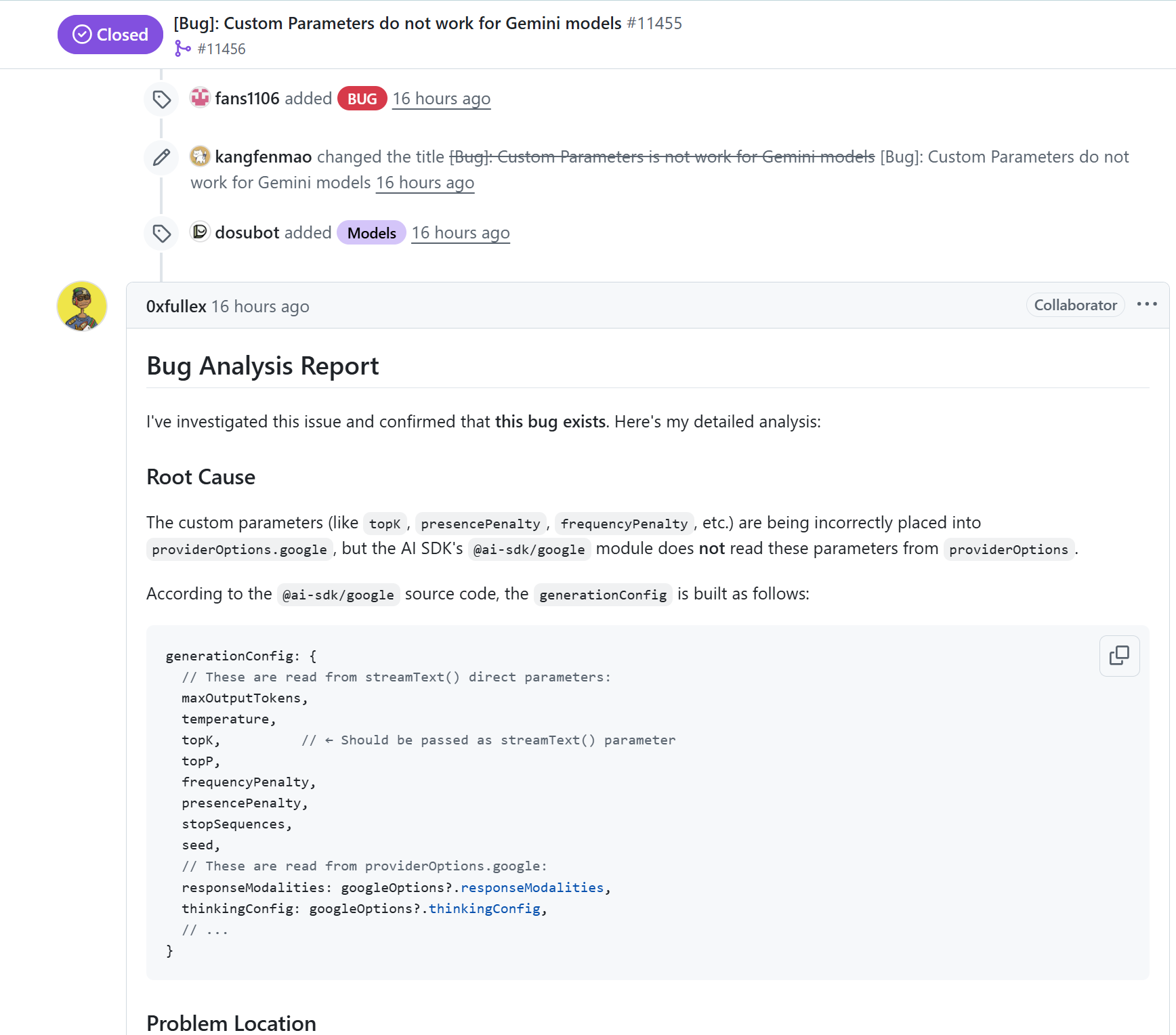Select the purple Models label

point(371,233)
